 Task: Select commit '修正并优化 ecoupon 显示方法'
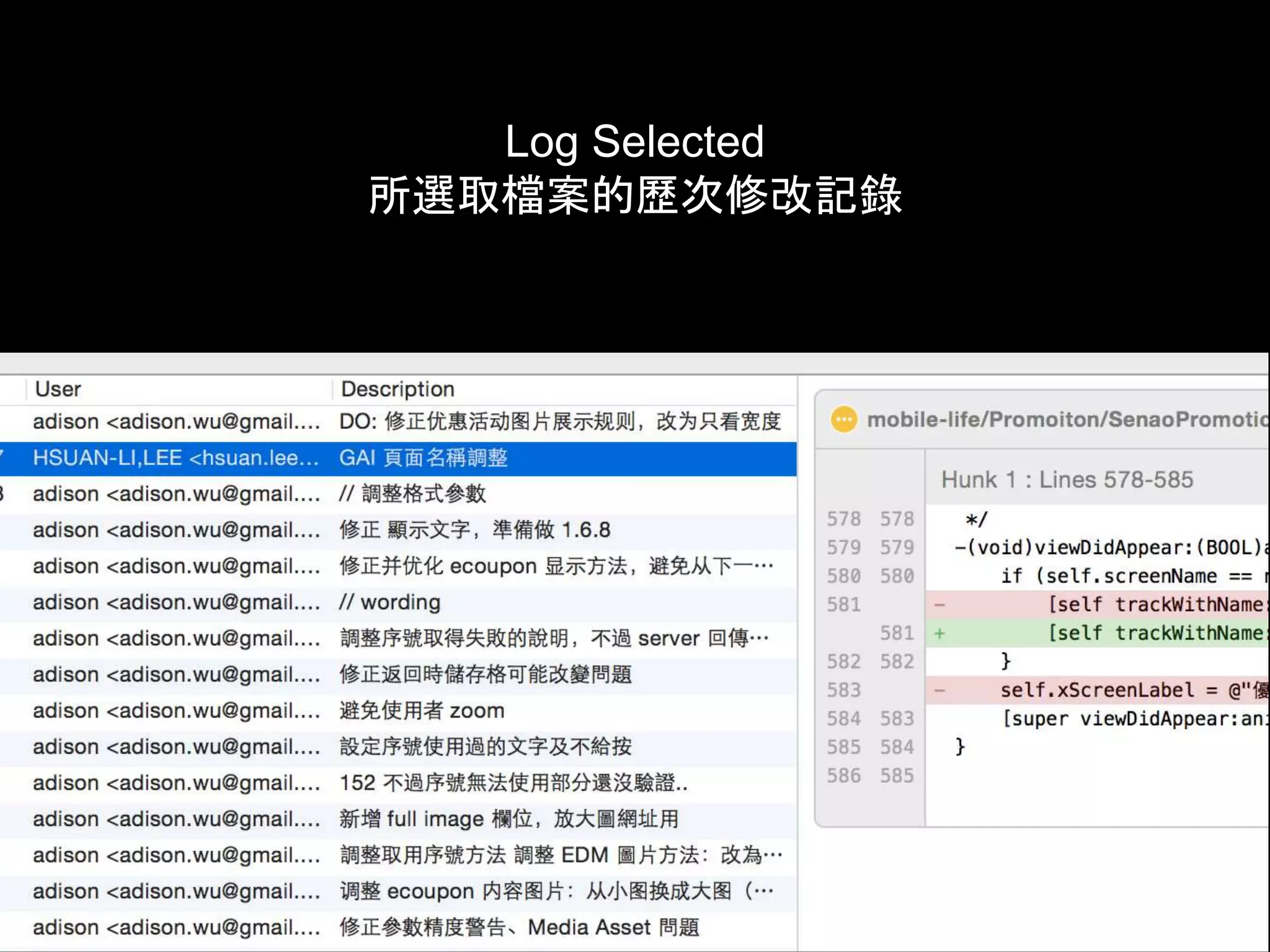coord(398,566)
